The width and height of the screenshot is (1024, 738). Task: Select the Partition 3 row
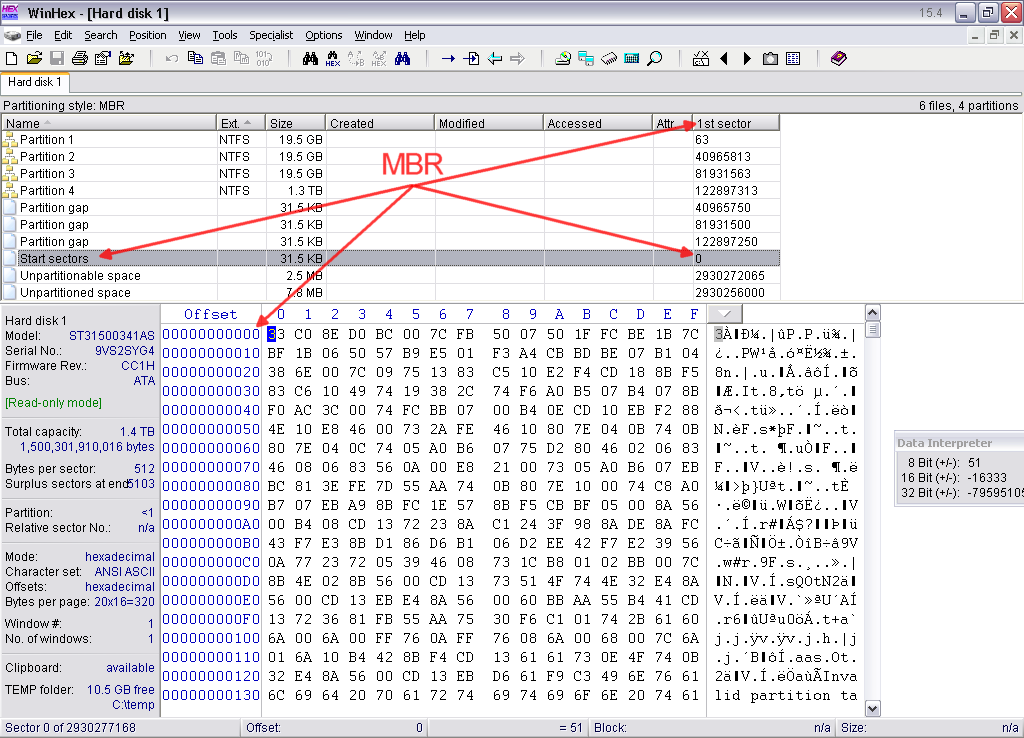coord(391,174)
